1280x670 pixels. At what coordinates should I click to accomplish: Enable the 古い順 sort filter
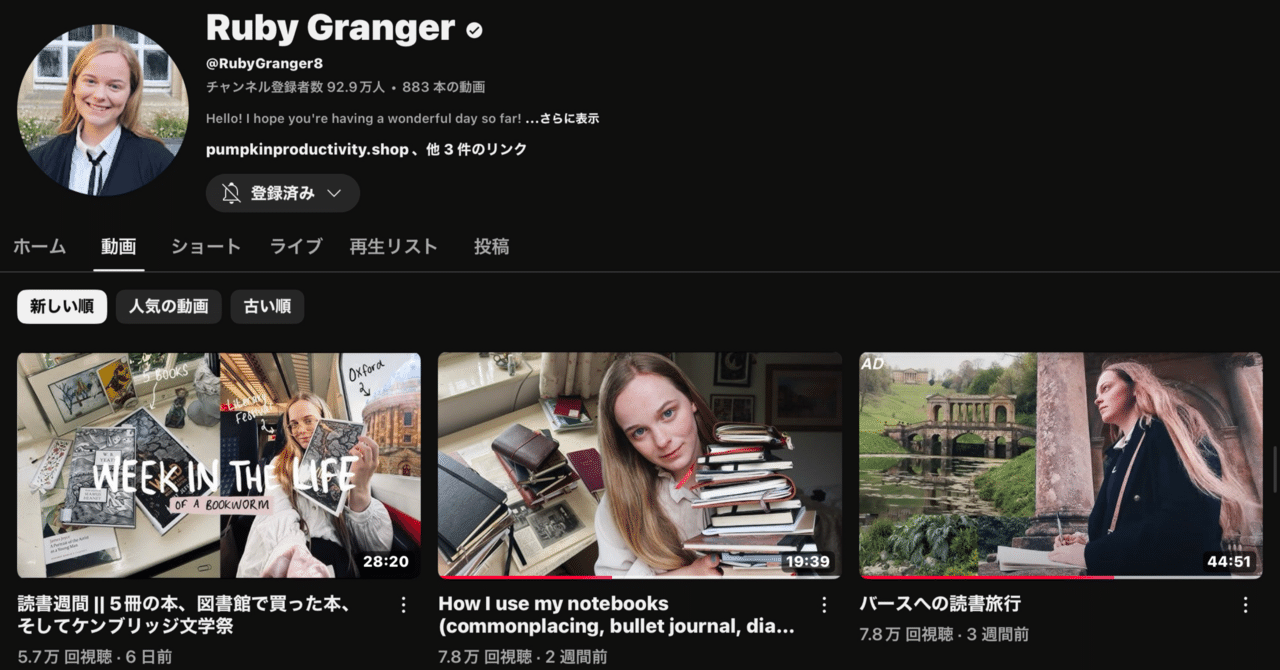[267, 306]
